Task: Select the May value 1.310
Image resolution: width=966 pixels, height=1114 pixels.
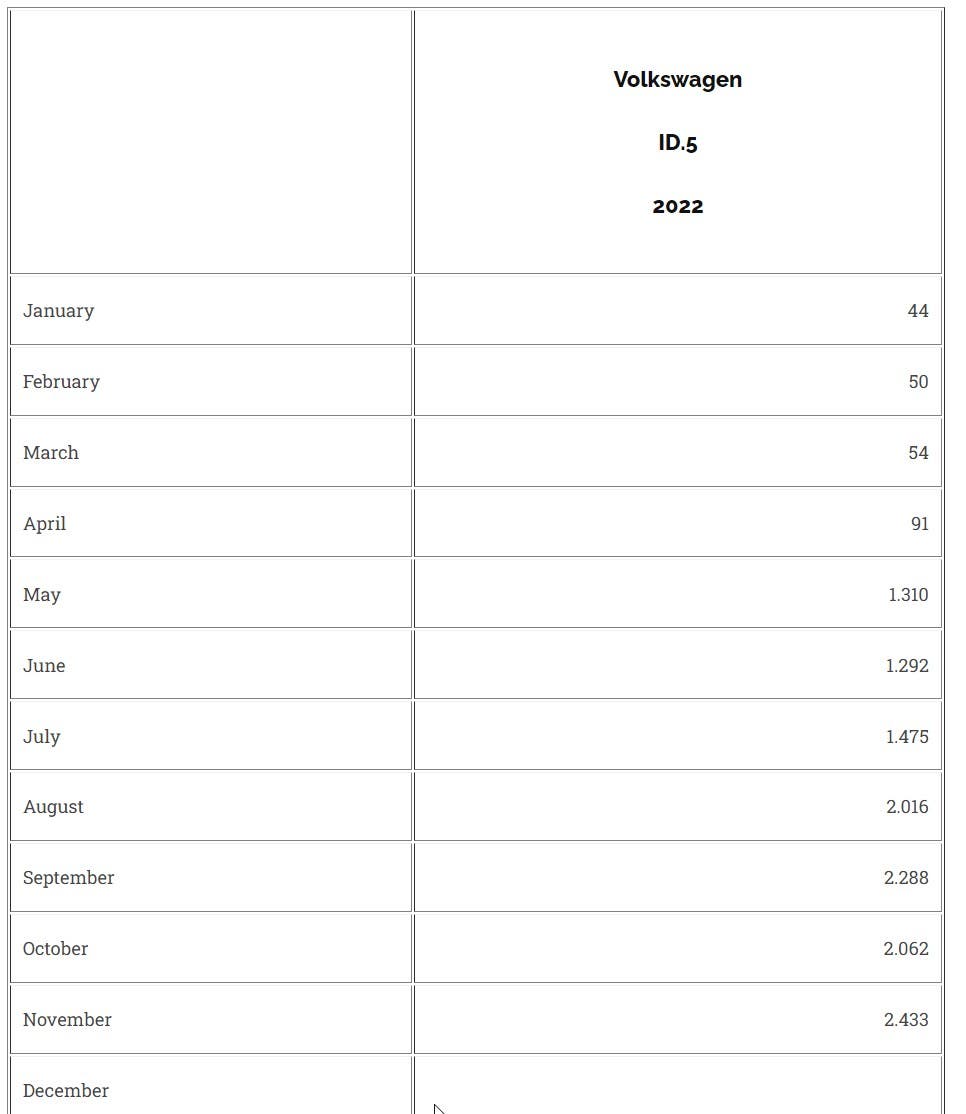Action: coord(907,595)
